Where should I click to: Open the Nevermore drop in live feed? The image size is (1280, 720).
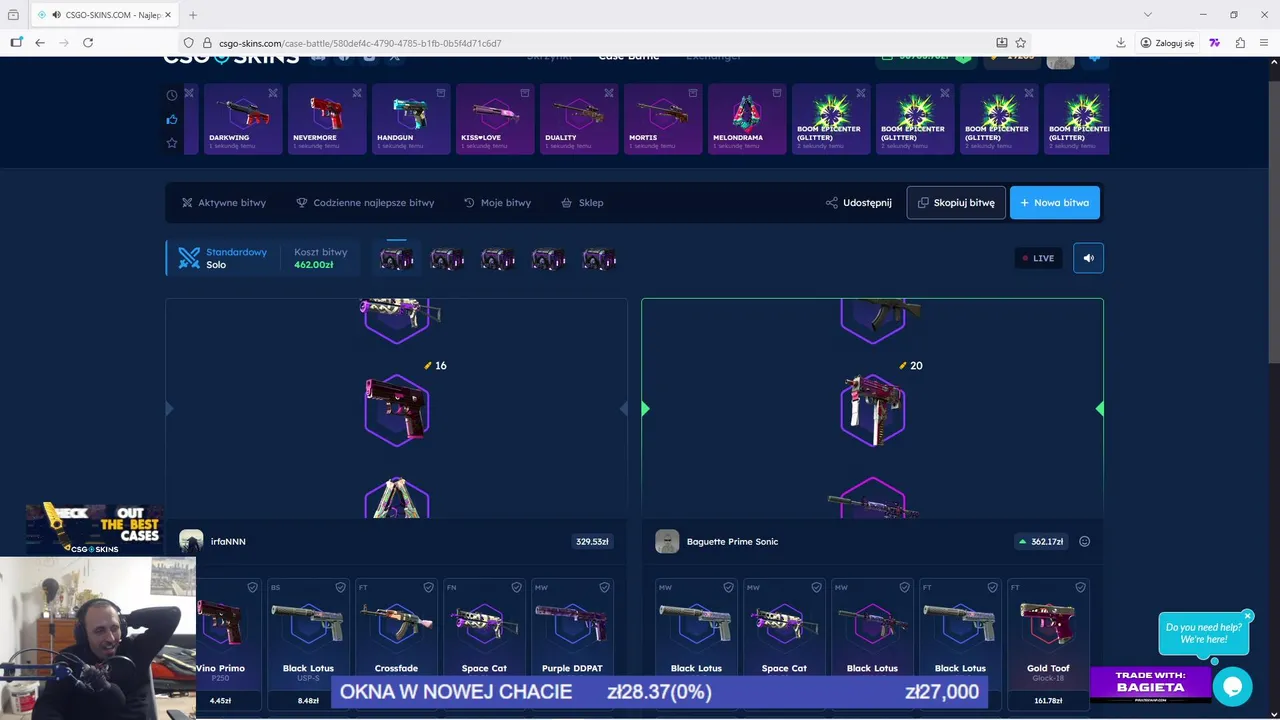point(327,119)
